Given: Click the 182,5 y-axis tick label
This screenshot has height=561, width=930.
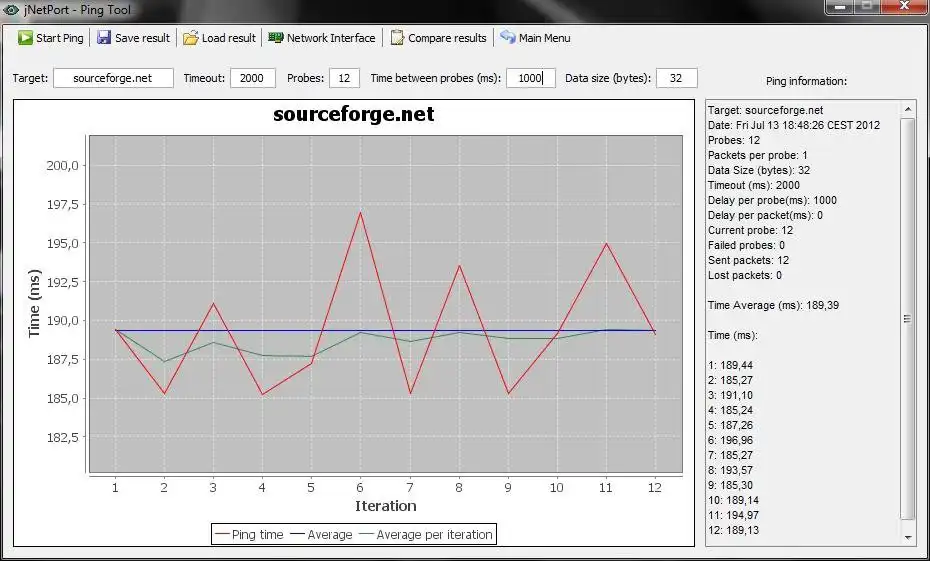Looking at the screenshot, I should click(x=62, y=437).
